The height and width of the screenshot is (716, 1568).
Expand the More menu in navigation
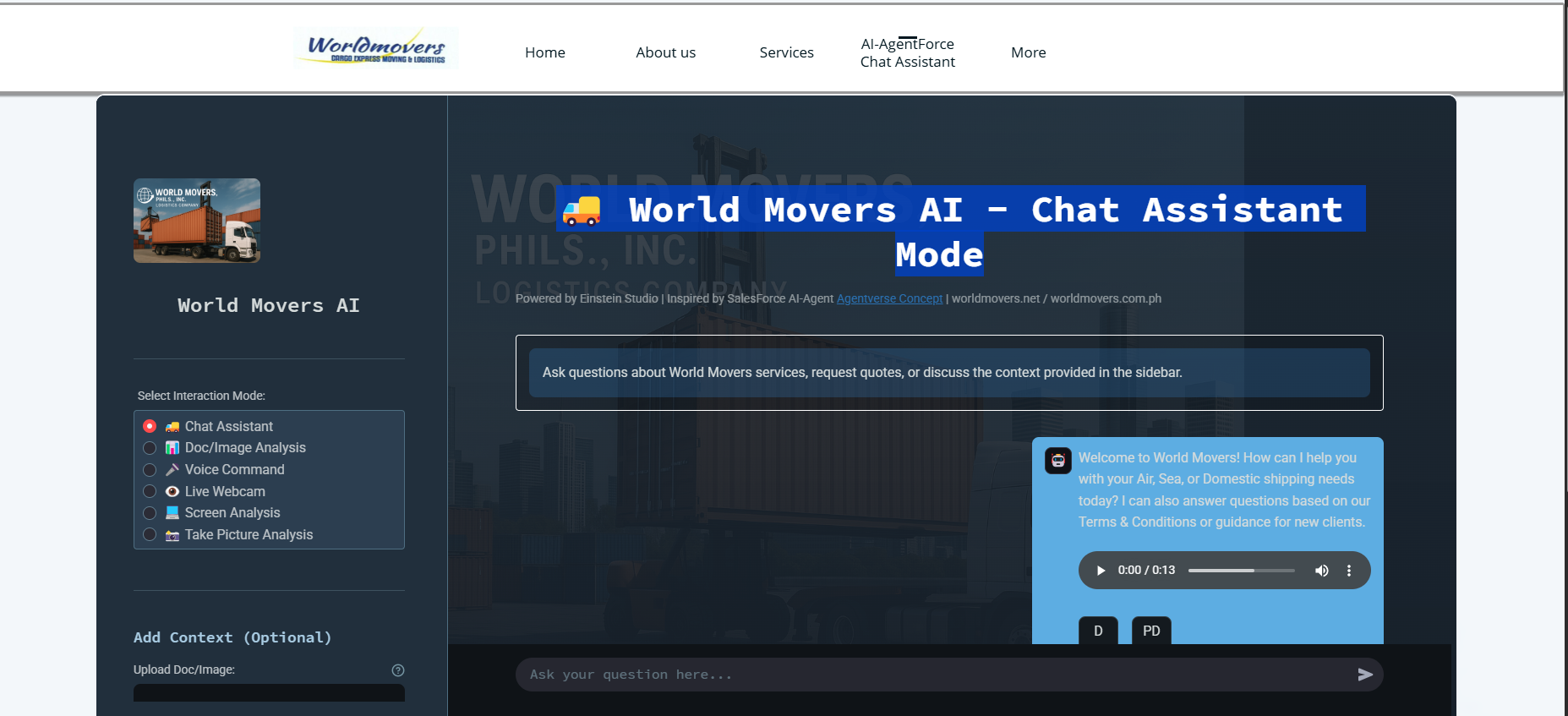click(x=1029, y=52)
